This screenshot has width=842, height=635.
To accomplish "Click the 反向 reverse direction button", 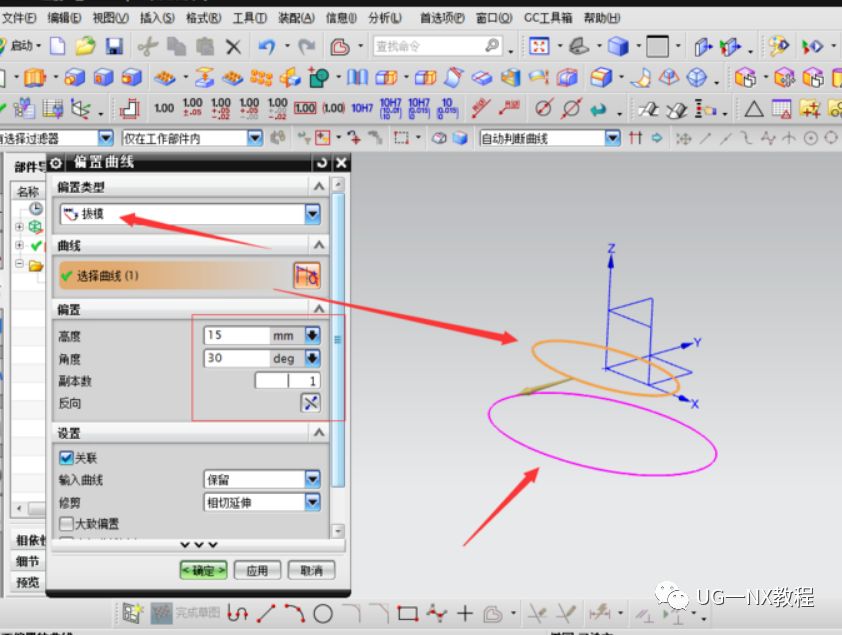I will [x=310, y=403].
